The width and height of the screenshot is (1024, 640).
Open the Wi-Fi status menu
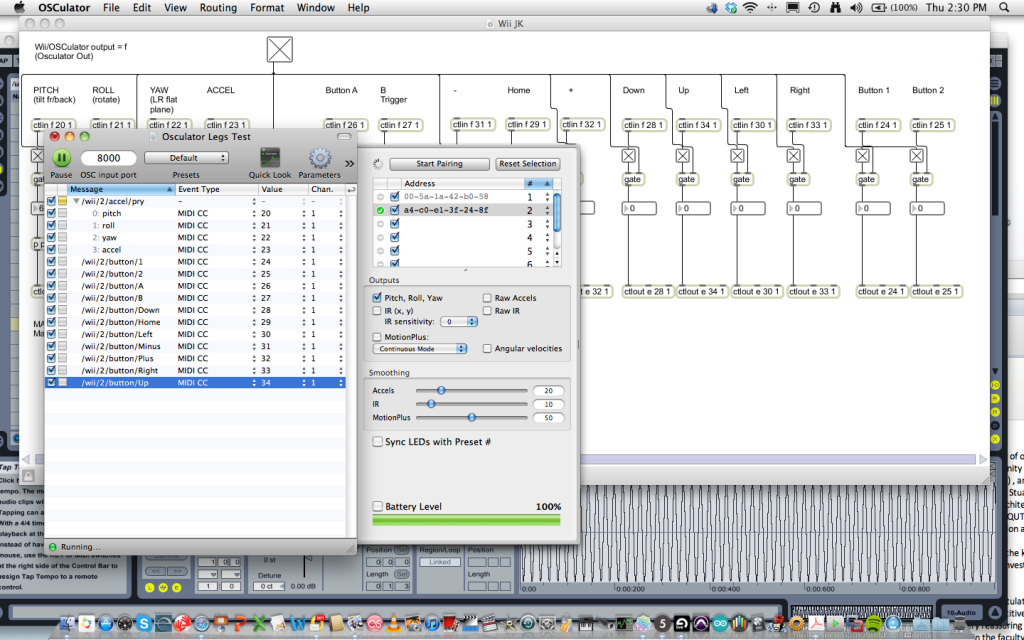pyautogui.click(x=750, y=8)
